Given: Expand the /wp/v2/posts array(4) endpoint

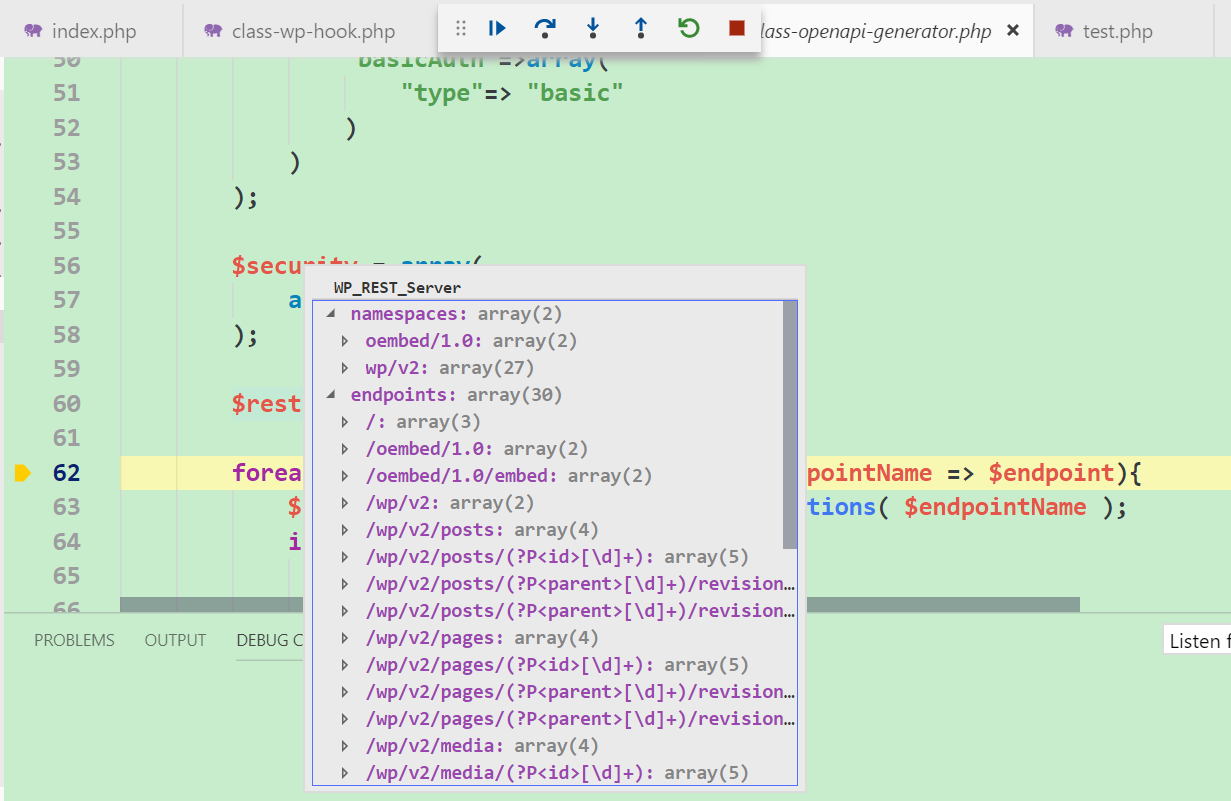Looking at the screenshot, I should (x=346, y=530).
